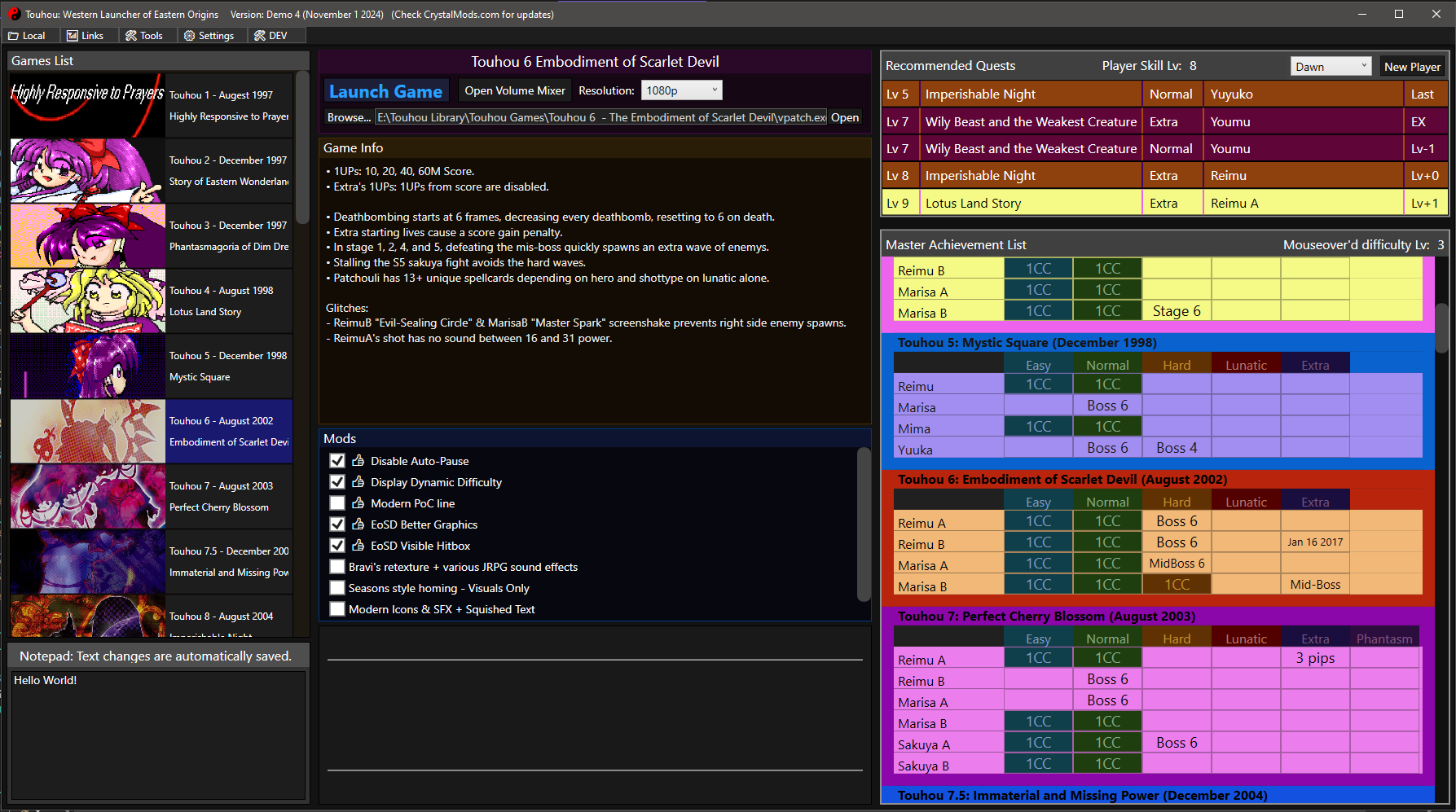Viewport: 1456px width, 812px height.
Task: Click Lunatic header in Touhou 5 table
Action: point(1246,365)
